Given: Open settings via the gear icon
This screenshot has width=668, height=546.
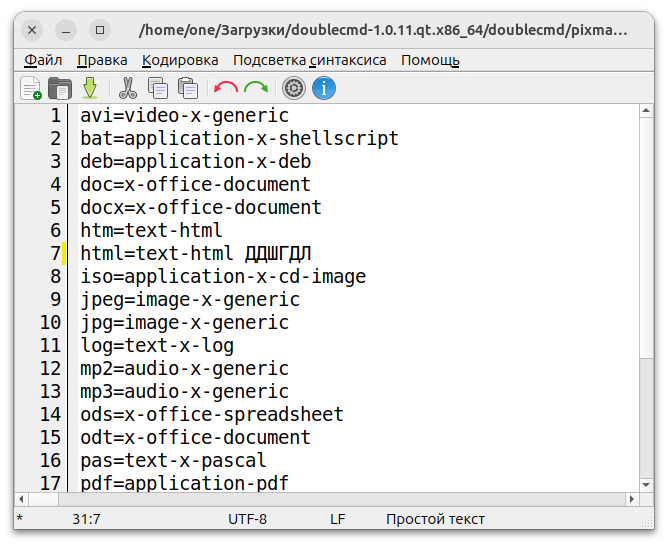Looking at the screenshot, I should coord(293,88).
